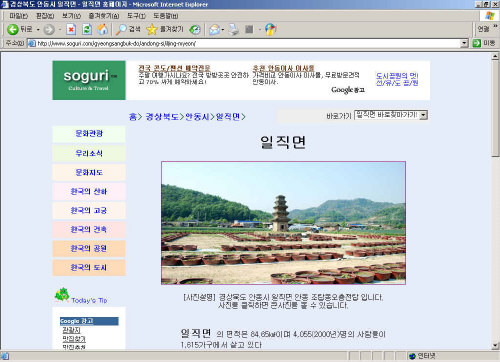Click the 경상북도 breadcrumb link
Image resolution: width=500 pixels, height=362 pixels.
click(162, 117)
